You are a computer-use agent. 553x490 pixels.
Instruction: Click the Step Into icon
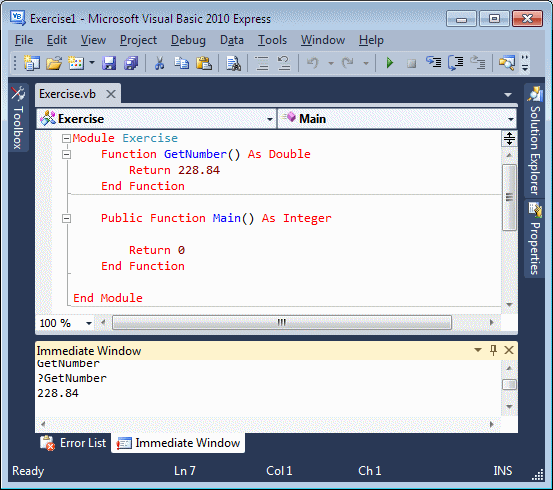pos(433,62)
